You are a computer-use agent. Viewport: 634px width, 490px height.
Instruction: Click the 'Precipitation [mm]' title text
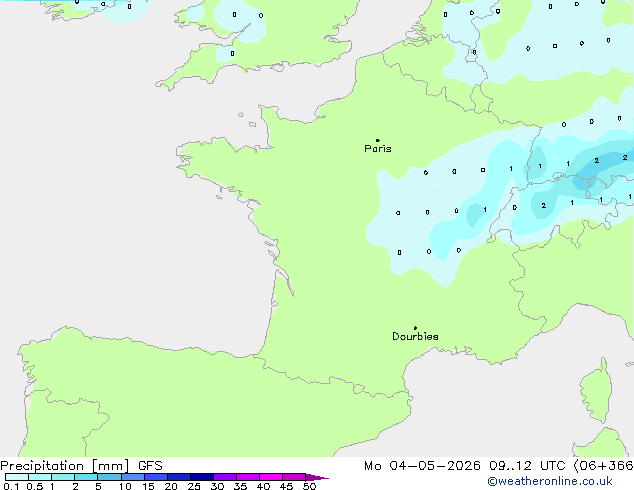click(x=65, y=466)
